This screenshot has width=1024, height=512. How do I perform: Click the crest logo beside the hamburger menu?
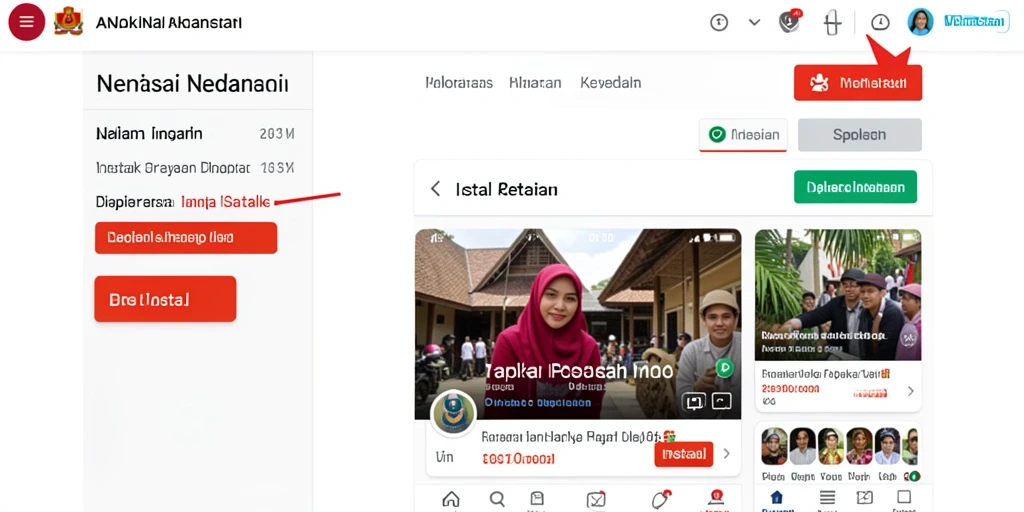[69, 22]
